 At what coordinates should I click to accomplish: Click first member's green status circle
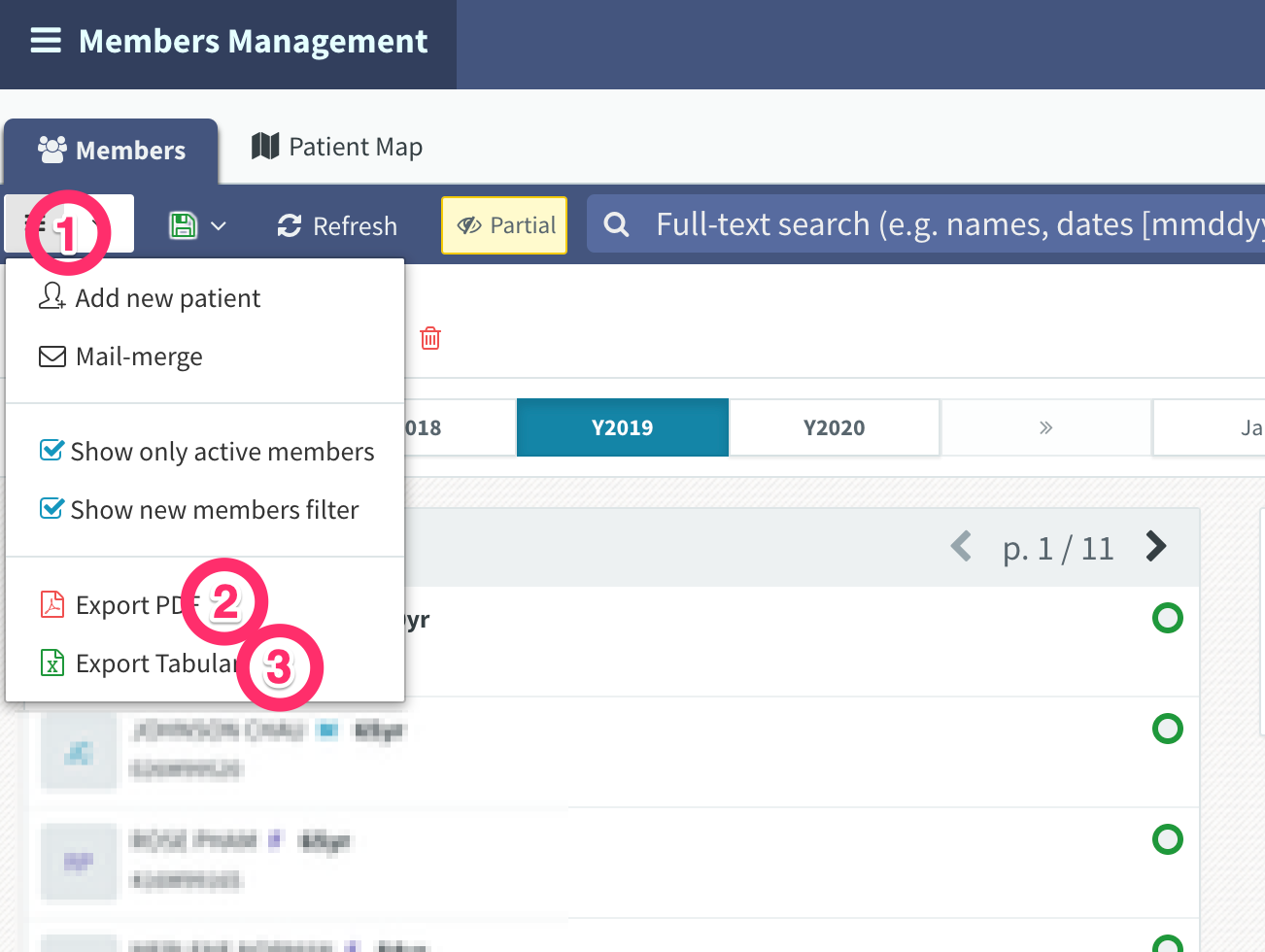coord(1167,618)
